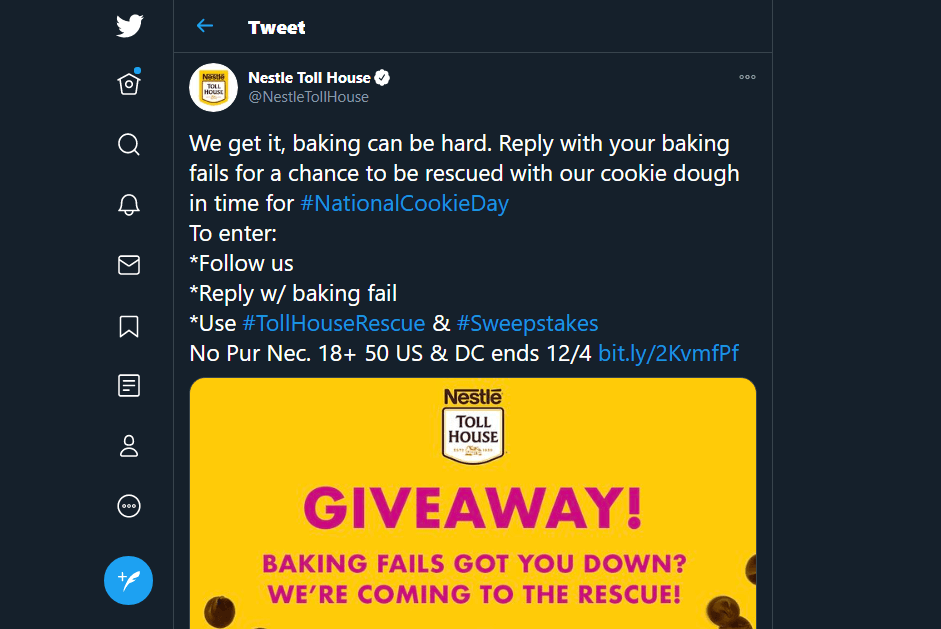Compose a new Tweet with the feather button

tap(128, 580)
